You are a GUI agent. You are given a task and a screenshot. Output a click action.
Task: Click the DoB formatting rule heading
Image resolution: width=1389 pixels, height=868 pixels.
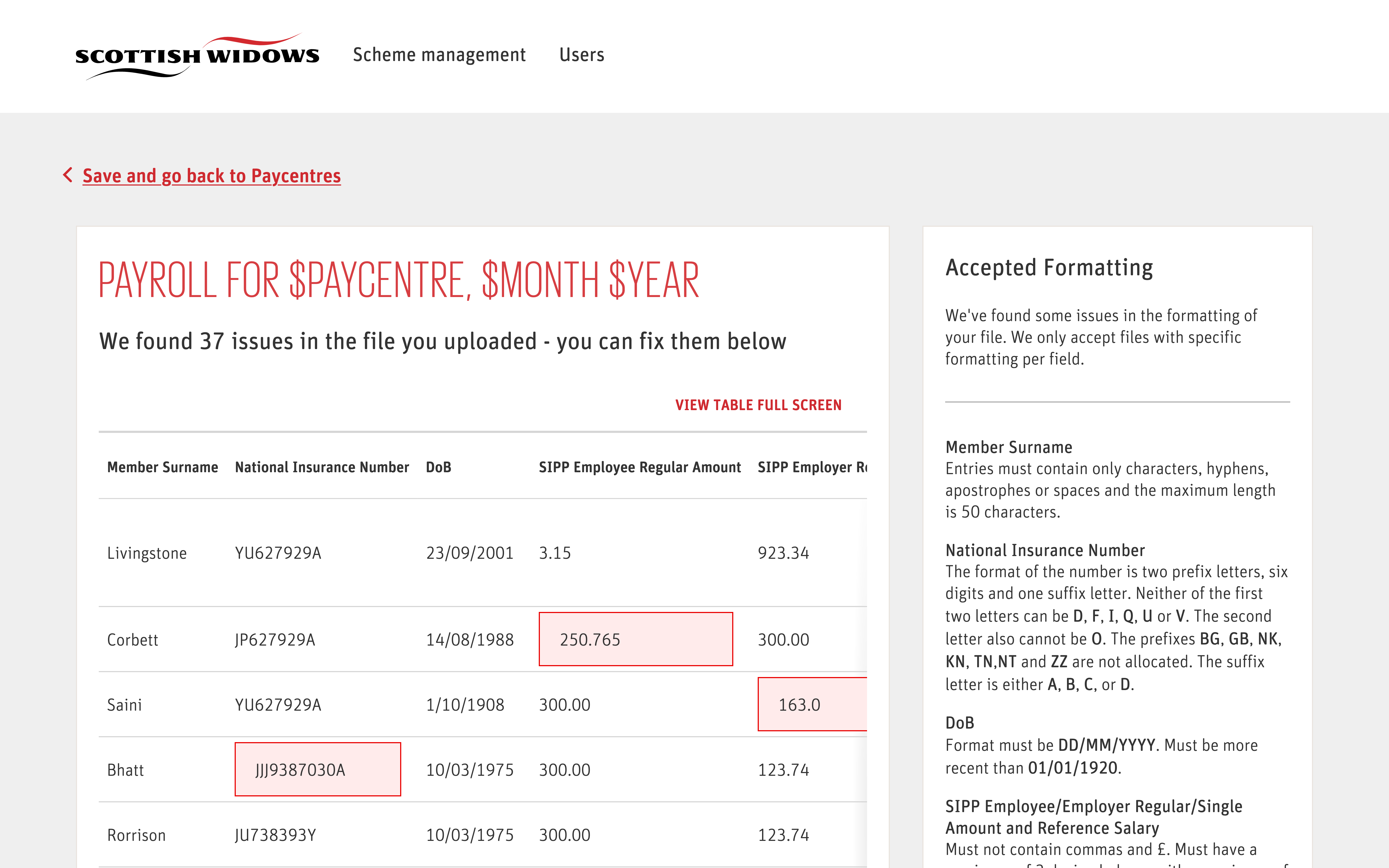click(x=960, y=723)
